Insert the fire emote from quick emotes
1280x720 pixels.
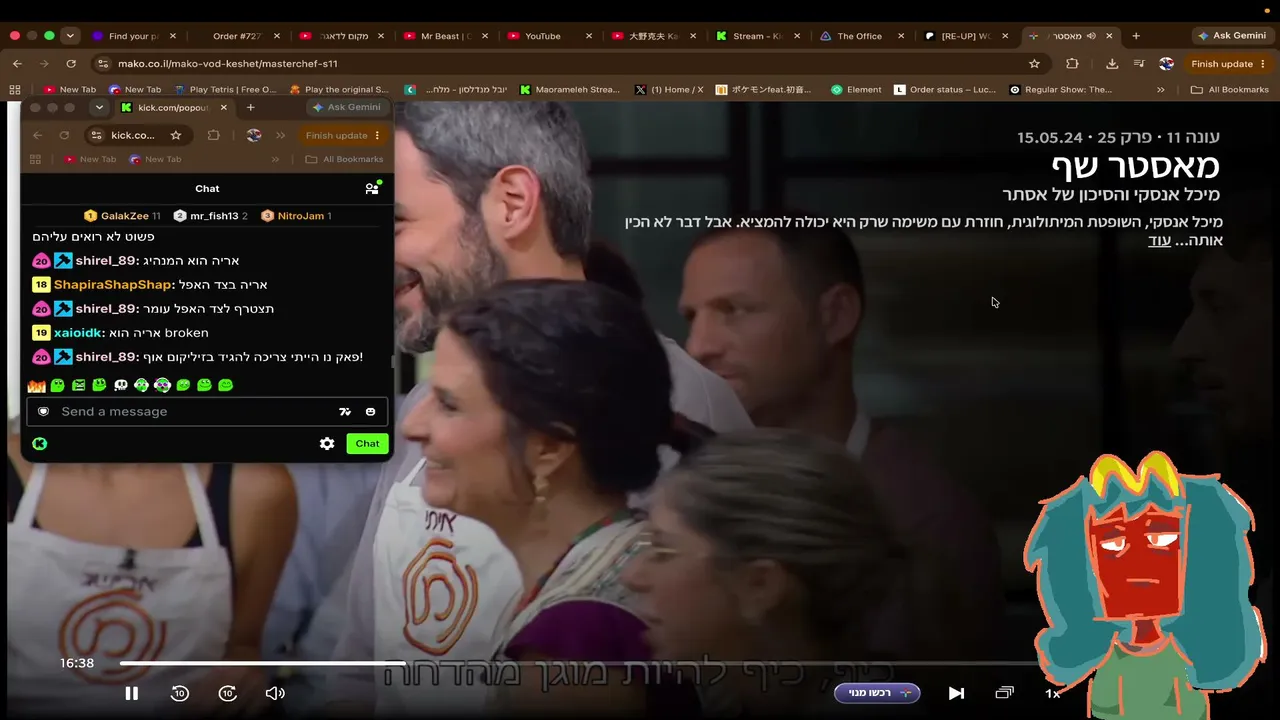37,385
